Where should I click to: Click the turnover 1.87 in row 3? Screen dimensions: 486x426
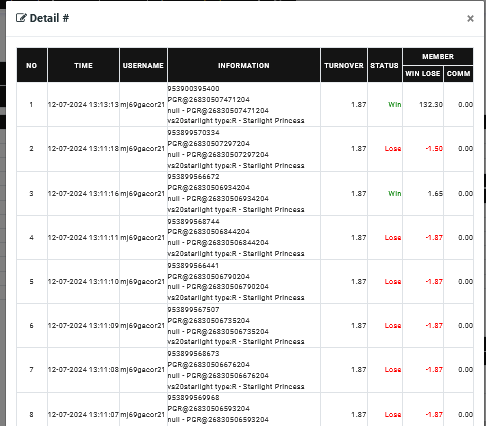click(359, 193)
